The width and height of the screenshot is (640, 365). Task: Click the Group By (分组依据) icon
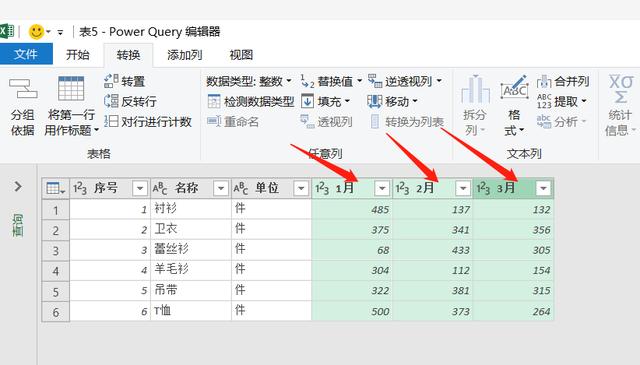coord(23,89)
